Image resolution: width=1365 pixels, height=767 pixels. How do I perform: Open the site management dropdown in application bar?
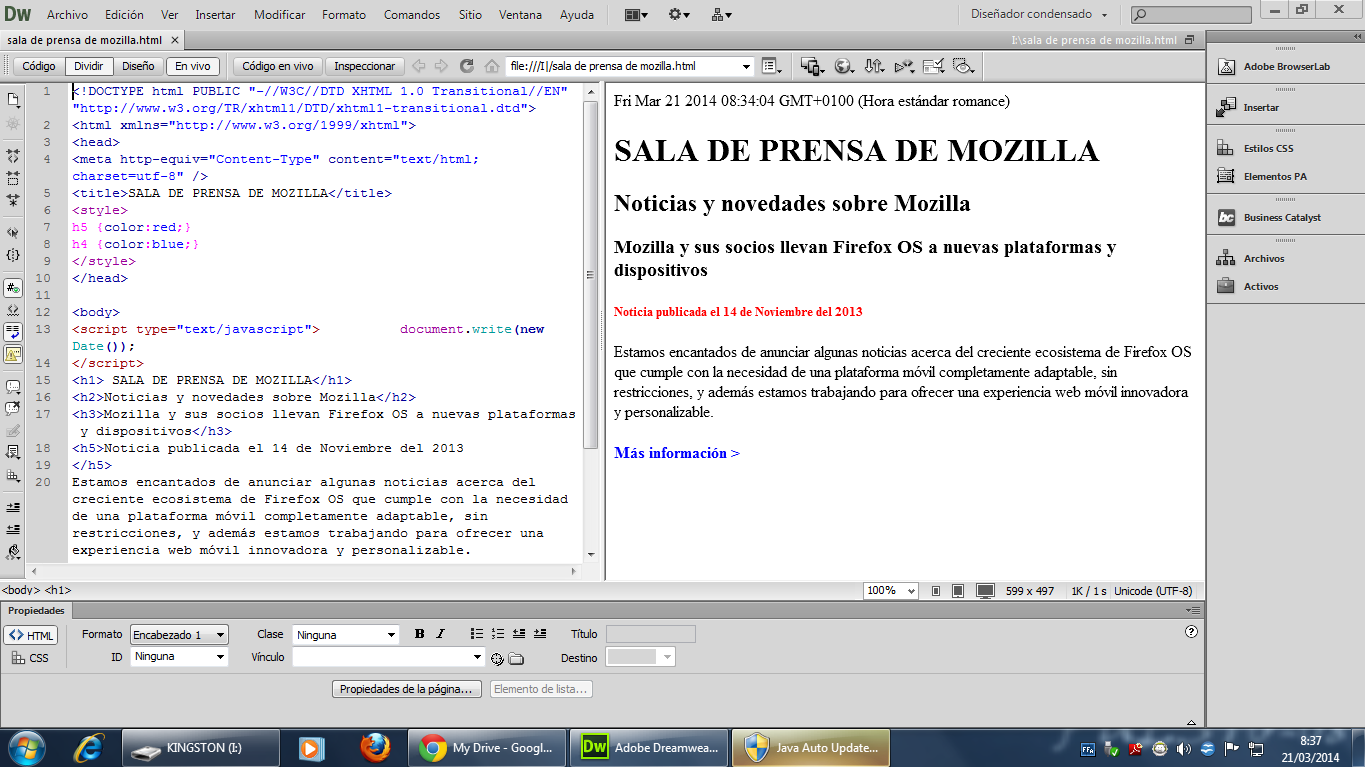tap(722, 15)
